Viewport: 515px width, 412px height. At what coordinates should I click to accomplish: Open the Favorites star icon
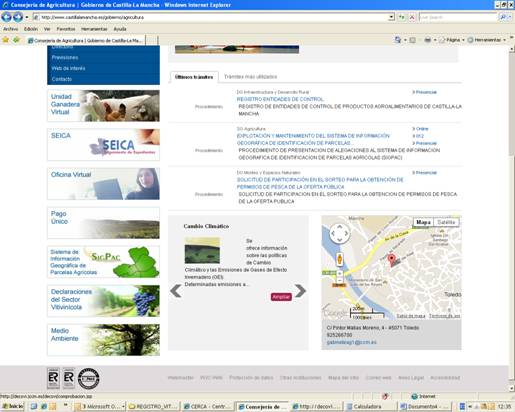tap(6, 40)
